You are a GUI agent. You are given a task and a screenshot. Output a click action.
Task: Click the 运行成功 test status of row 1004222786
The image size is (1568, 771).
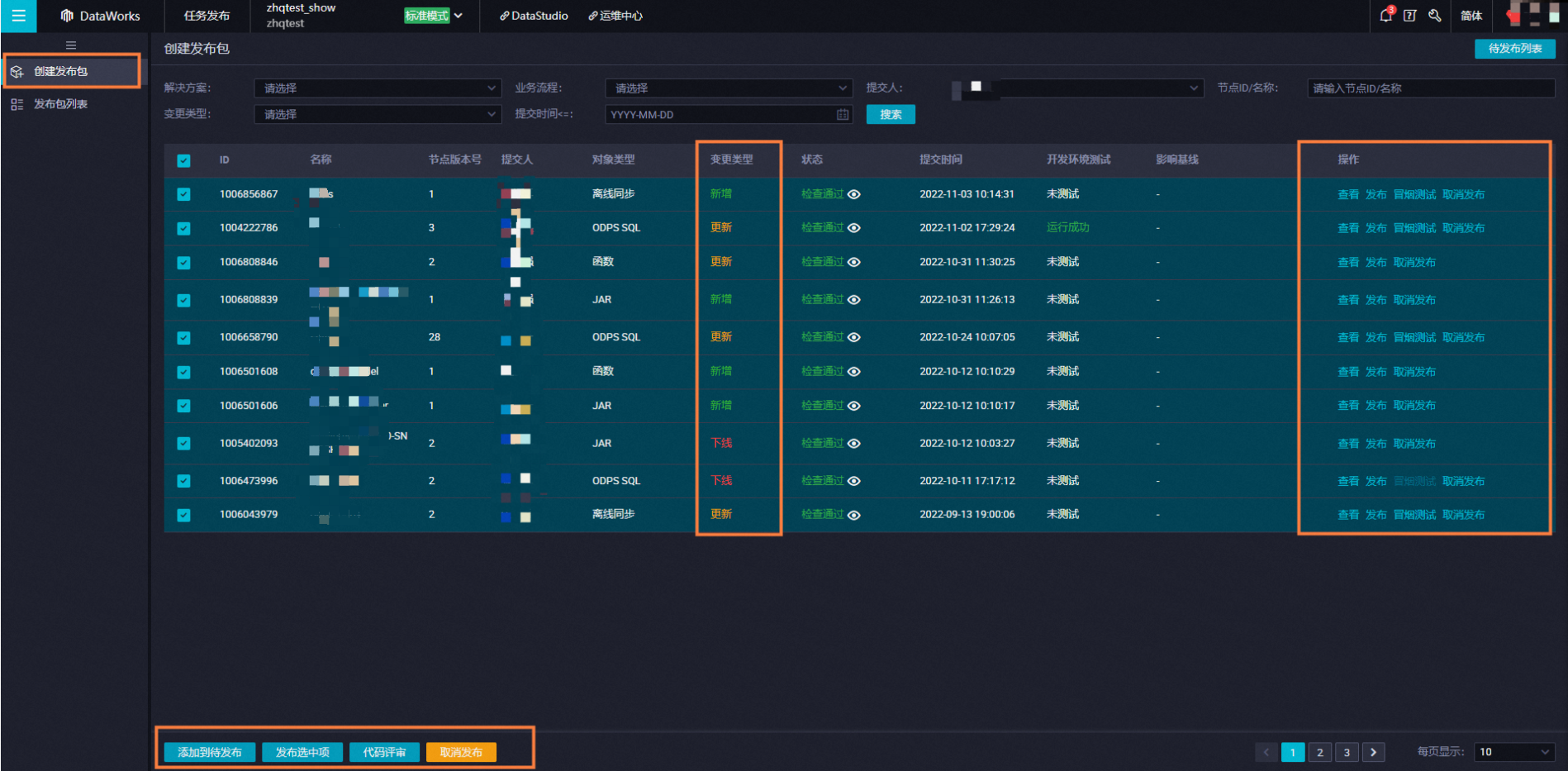pyautogui.click(x=1068, y=228)
